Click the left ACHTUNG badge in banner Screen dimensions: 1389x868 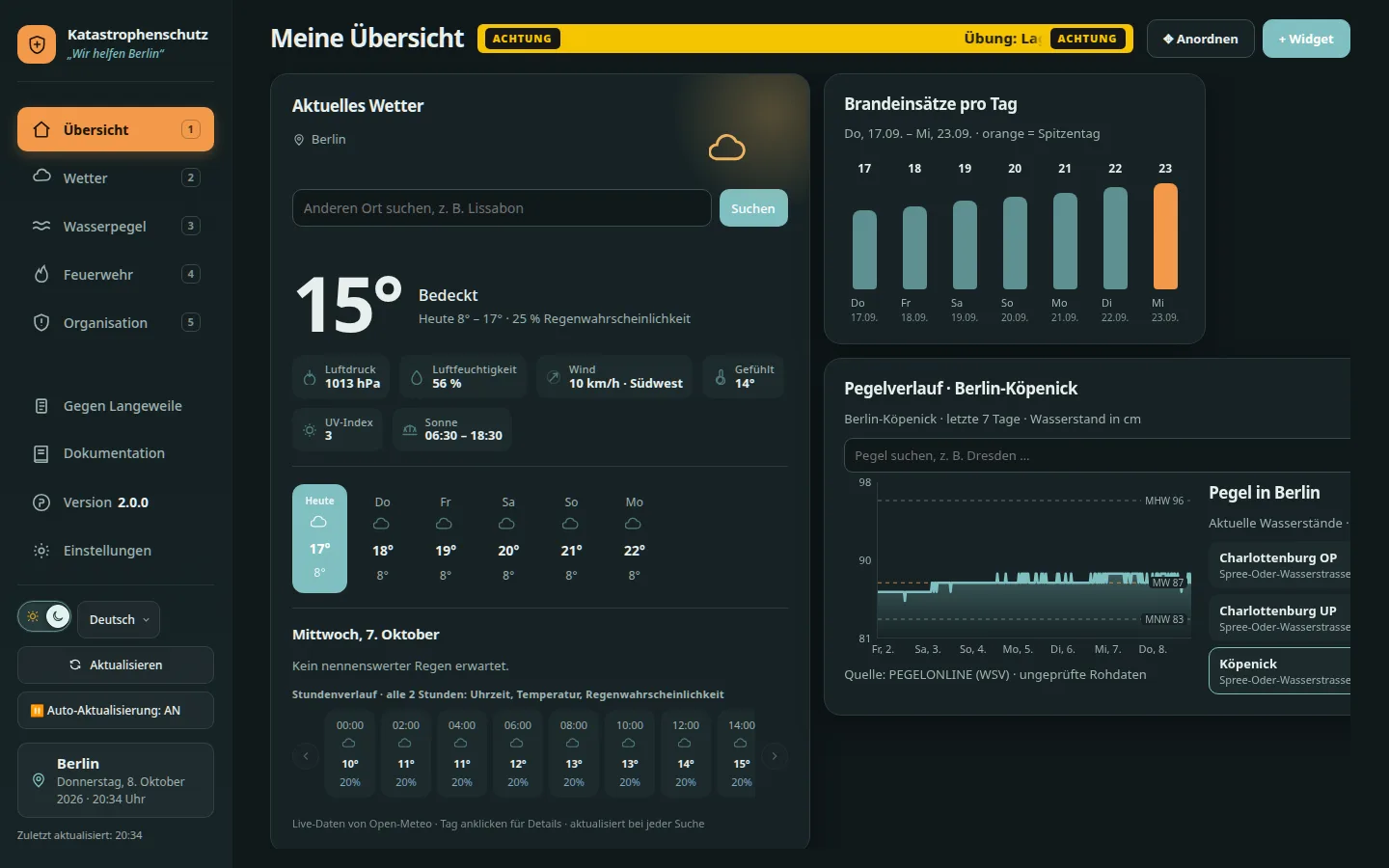(522, 39)
